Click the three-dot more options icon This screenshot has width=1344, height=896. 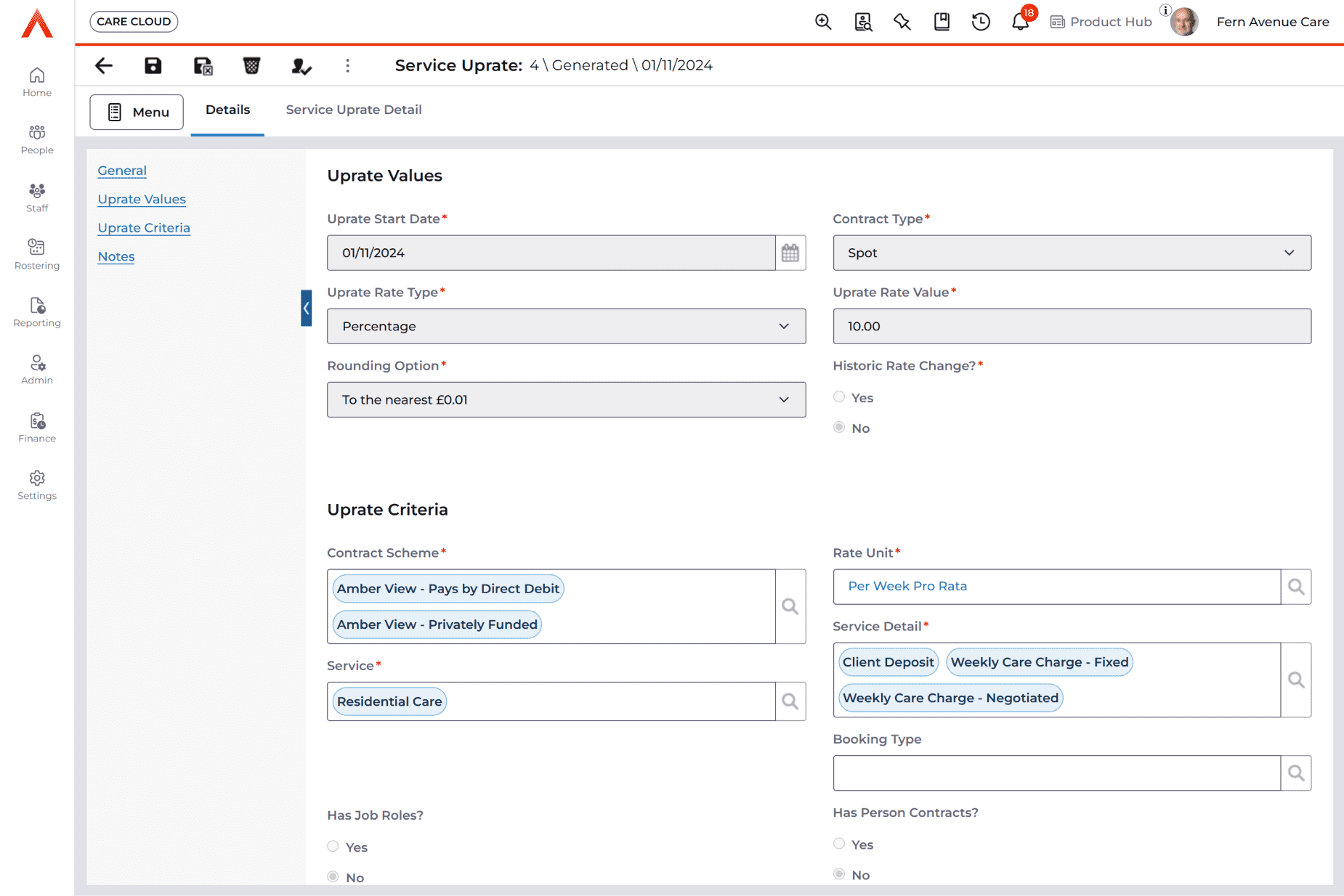point(348,66)
